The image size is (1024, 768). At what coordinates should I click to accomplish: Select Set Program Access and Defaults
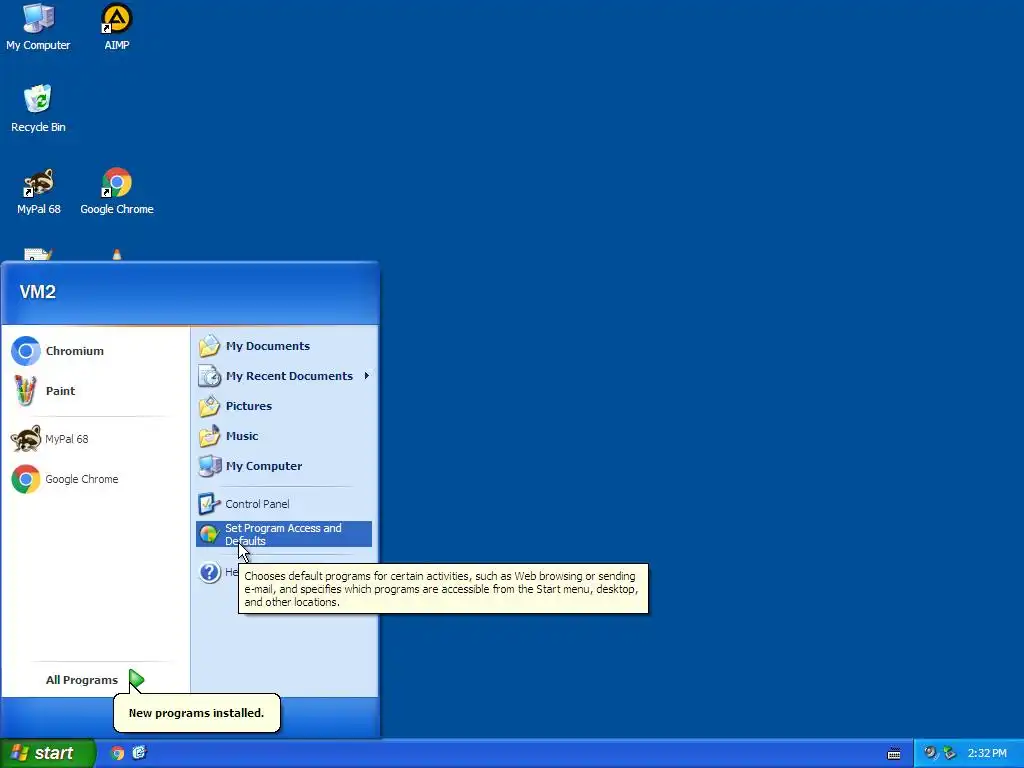point(284,534)
